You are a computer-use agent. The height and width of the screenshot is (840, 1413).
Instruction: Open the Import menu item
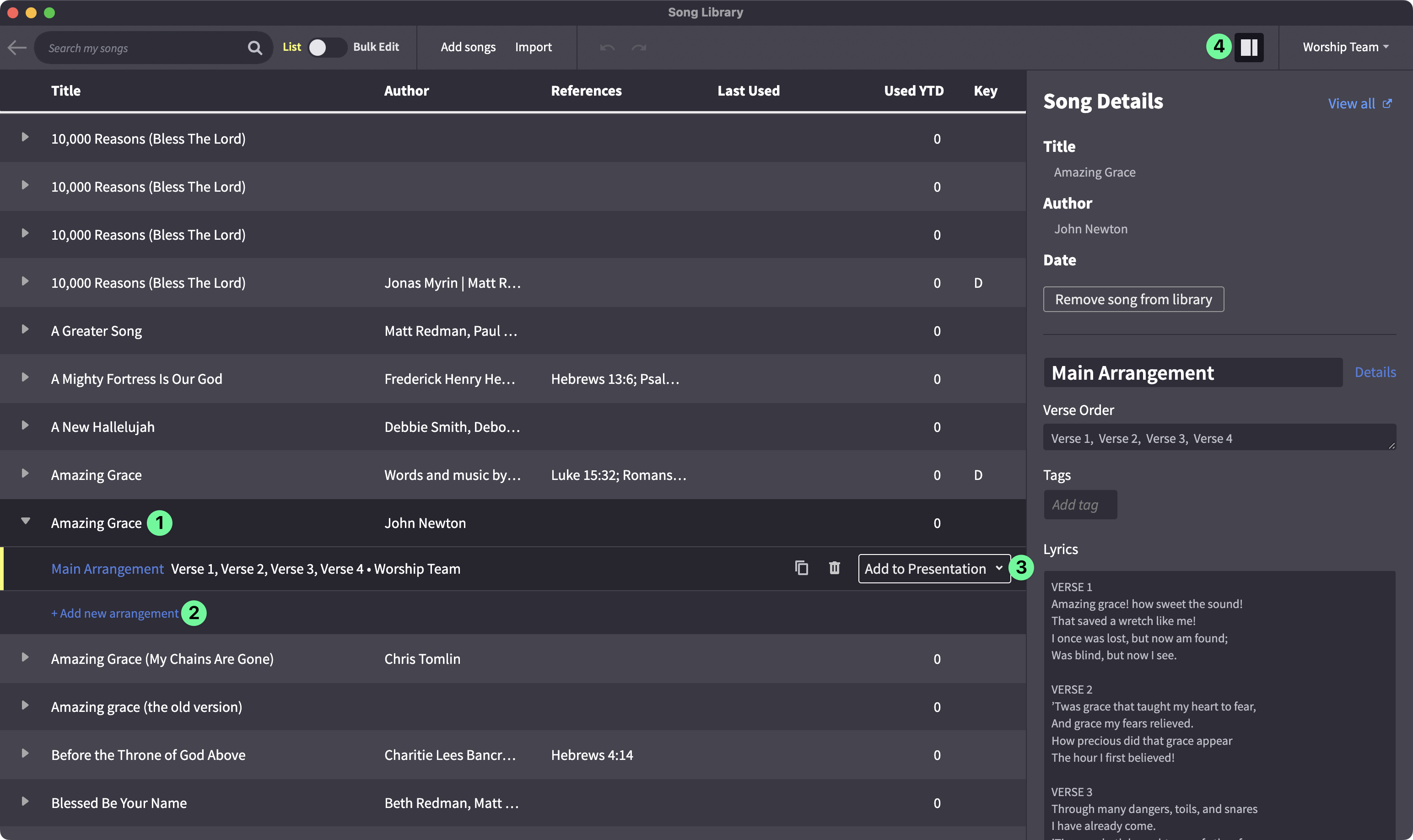click(x=533, y=47)
